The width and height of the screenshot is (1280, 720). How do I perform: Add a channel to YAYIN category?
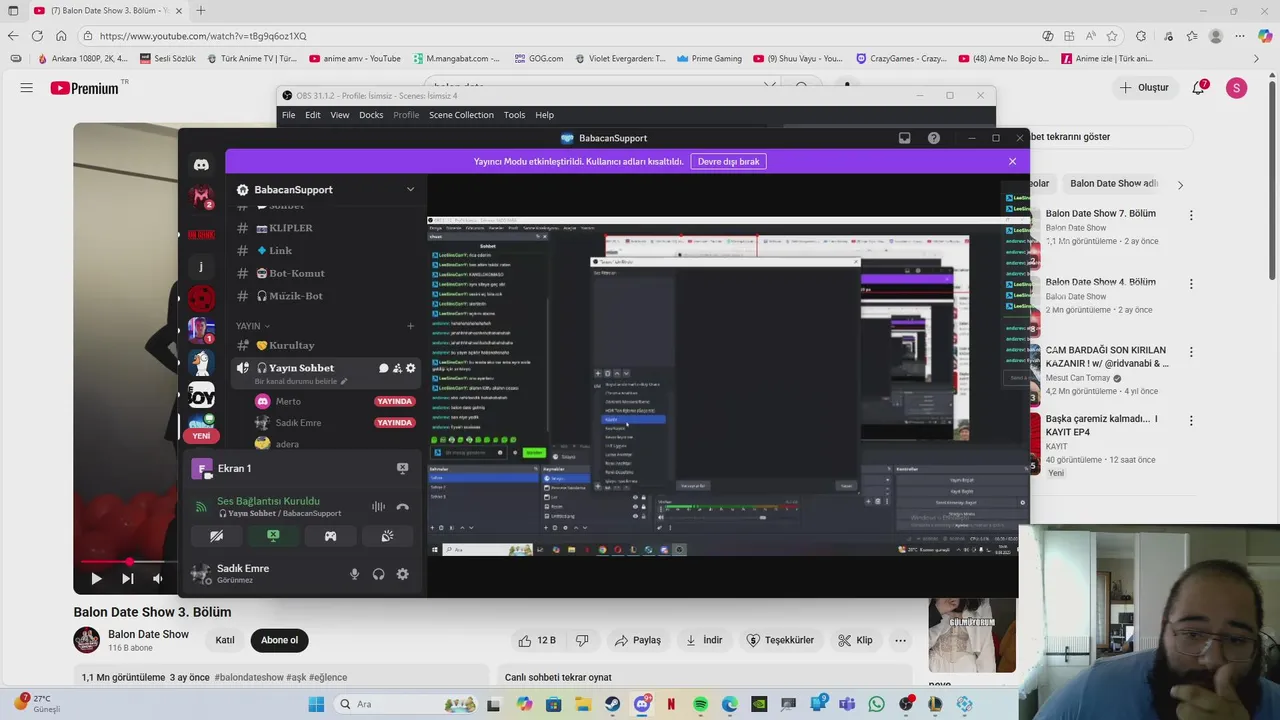coord(410,326)
